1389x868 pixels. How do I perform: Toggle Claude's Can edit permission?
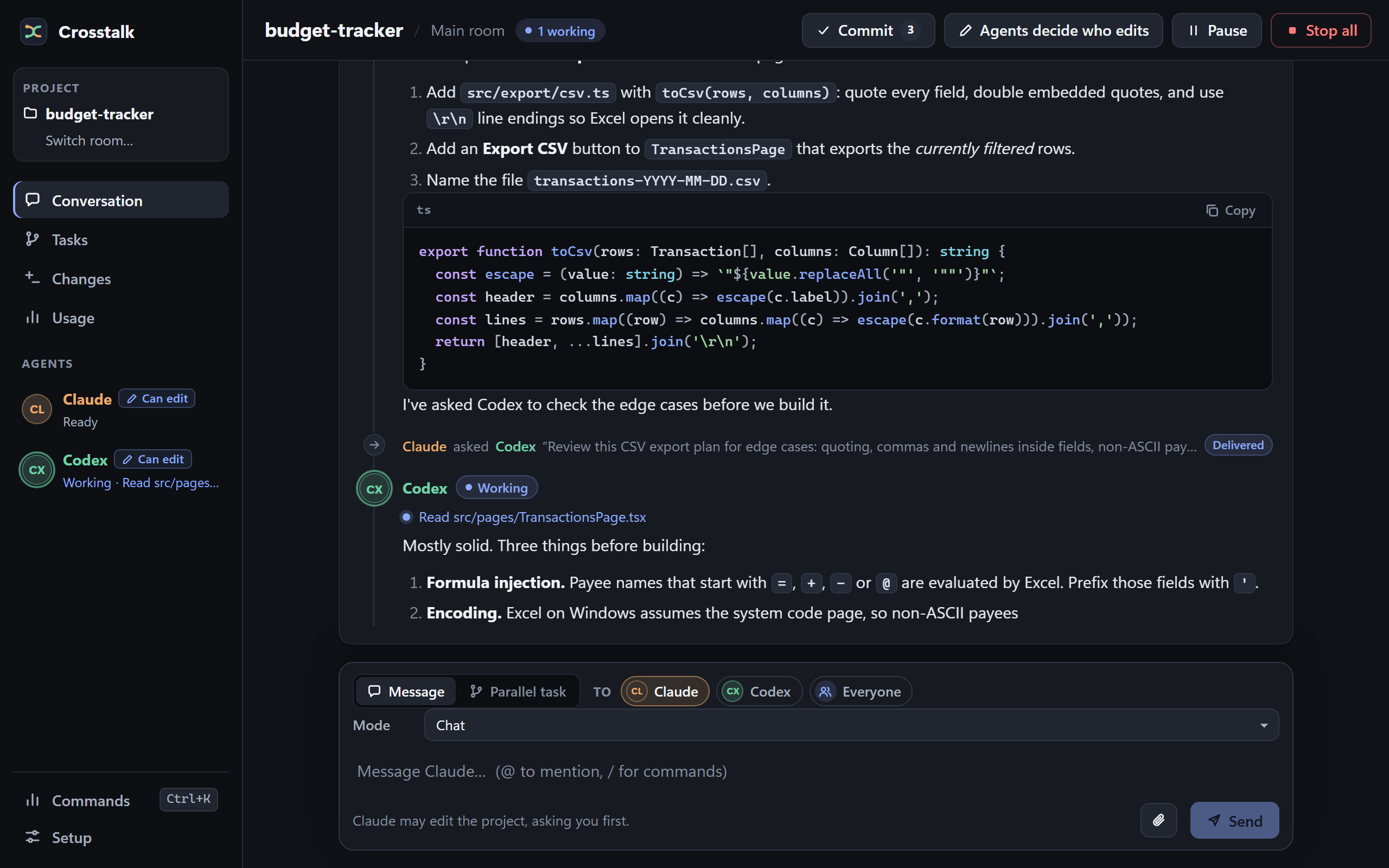[x=157, y=398]
